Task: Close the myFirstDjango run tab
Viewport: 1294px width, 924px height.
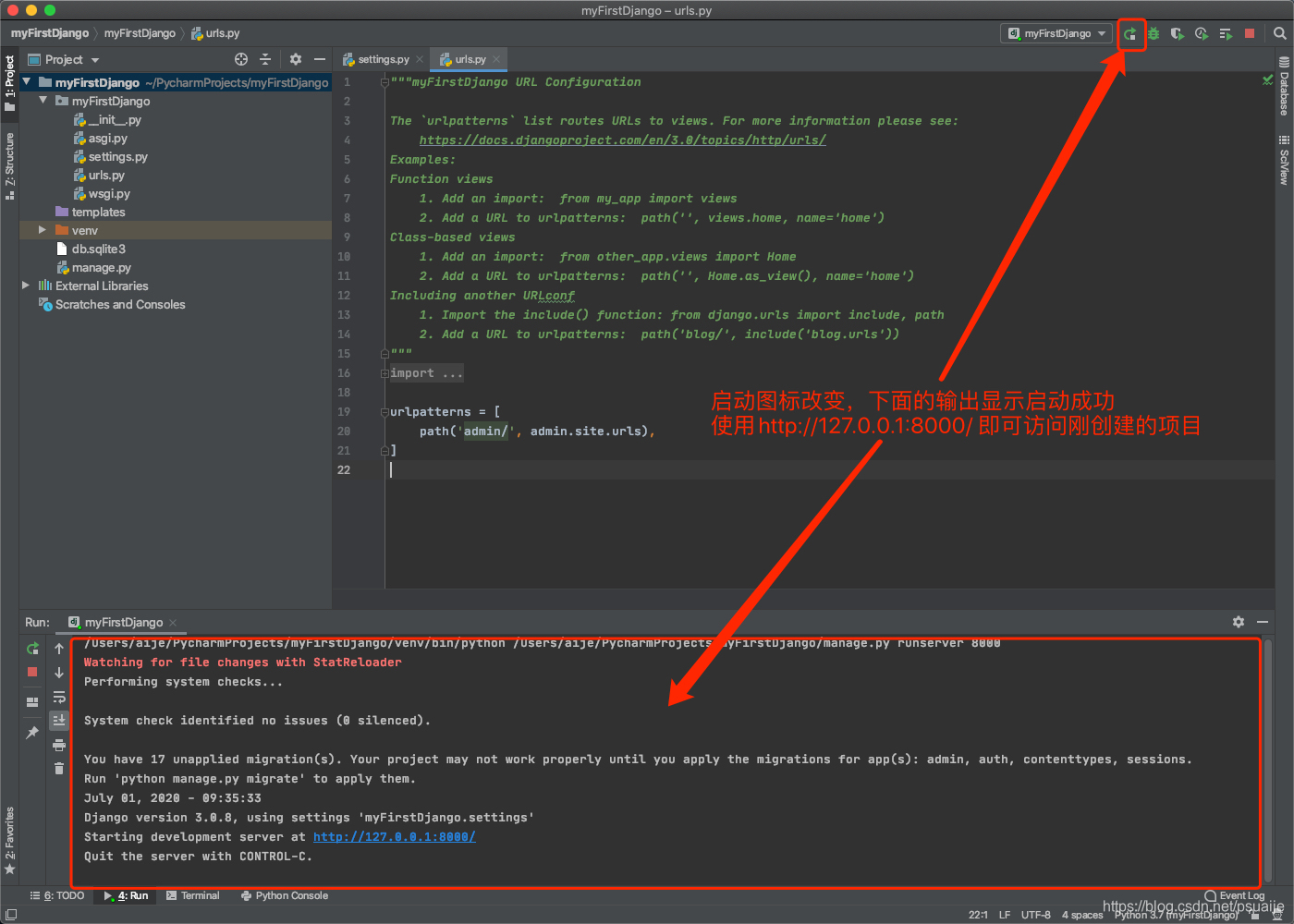Action: pyautogui.click(x=173, y=623)
